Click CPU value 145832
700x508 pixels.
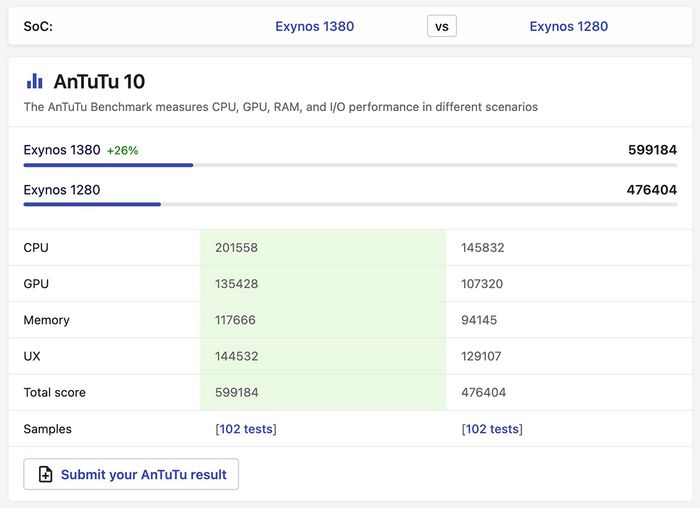tap(483, 248)
